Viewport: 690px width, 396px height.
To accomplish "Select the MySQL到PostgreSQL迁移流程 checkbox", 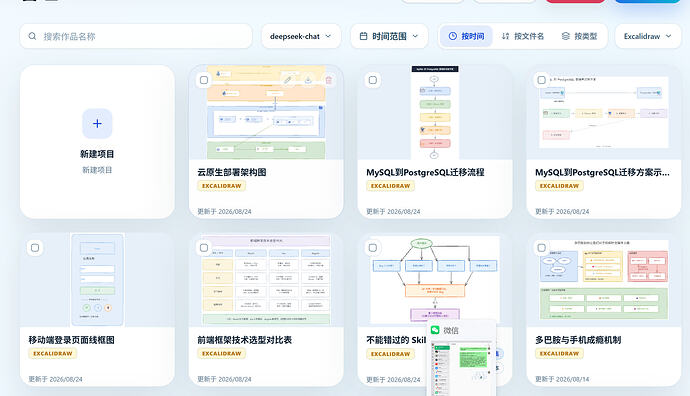I will (x=373, y=80).
